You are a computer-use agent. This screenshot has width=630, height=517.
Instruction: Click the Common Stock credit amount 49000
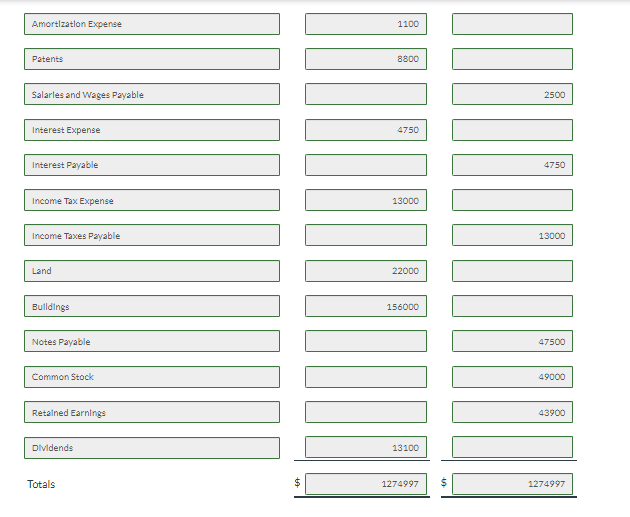(x=512, y=377)
